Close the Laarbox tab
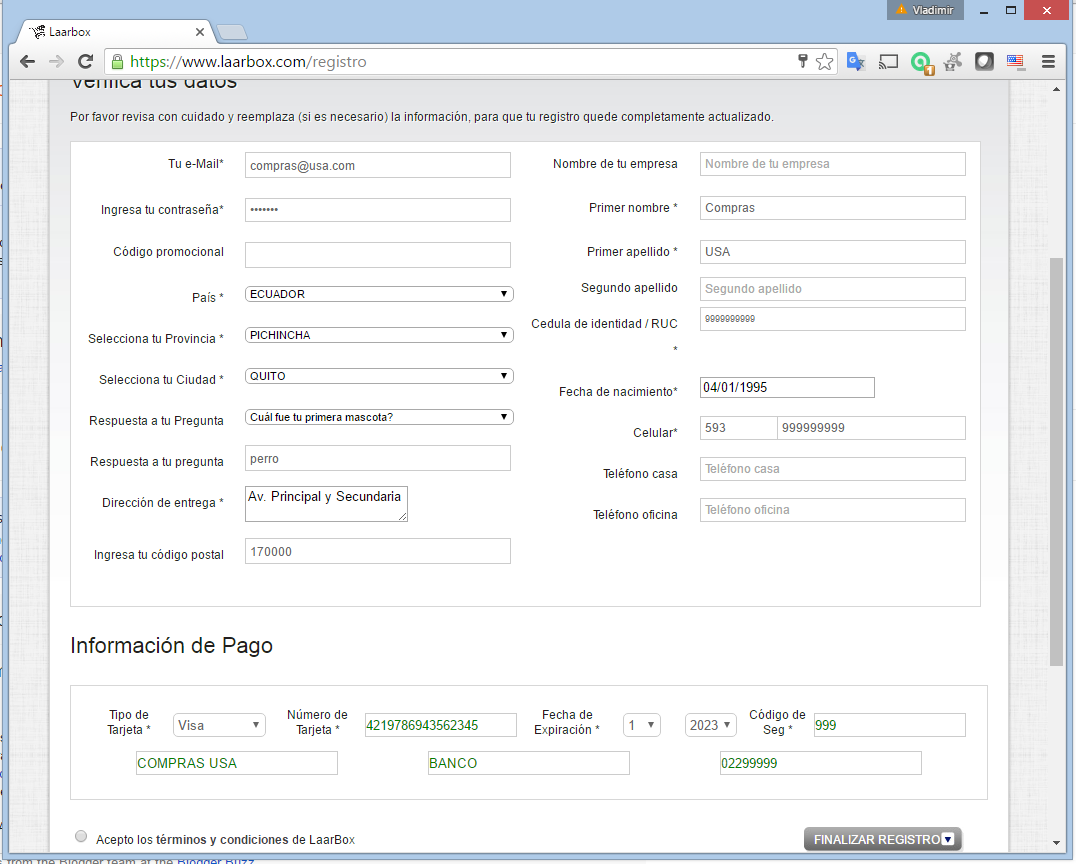 tap(200, 32)
